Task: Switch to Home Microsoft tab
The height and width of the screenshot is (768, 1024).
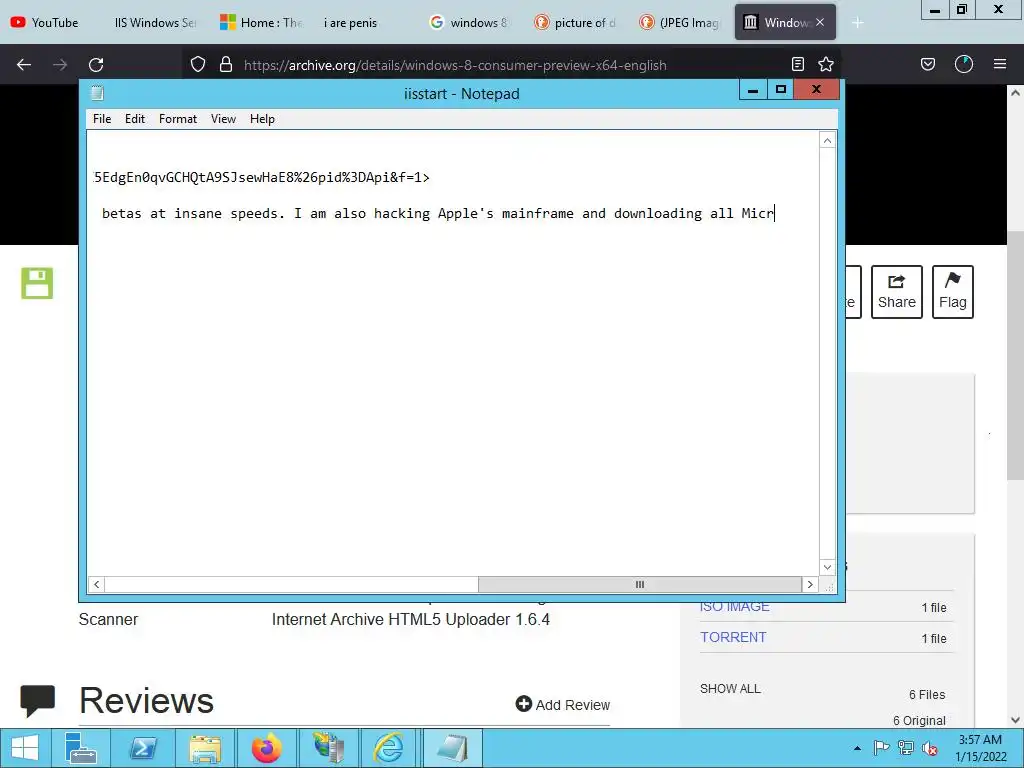Action: coord(261,22)
